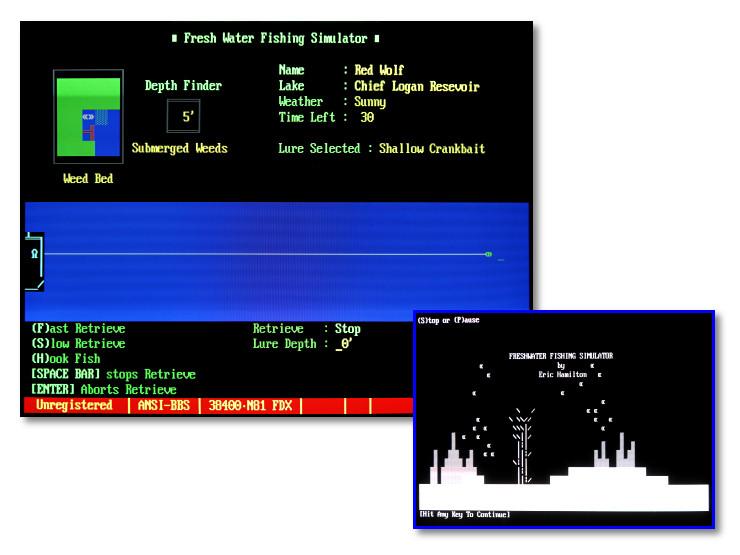740x555 pixels.
Task: Select the weed patch on the minimap
Action: tap(101, 118)
